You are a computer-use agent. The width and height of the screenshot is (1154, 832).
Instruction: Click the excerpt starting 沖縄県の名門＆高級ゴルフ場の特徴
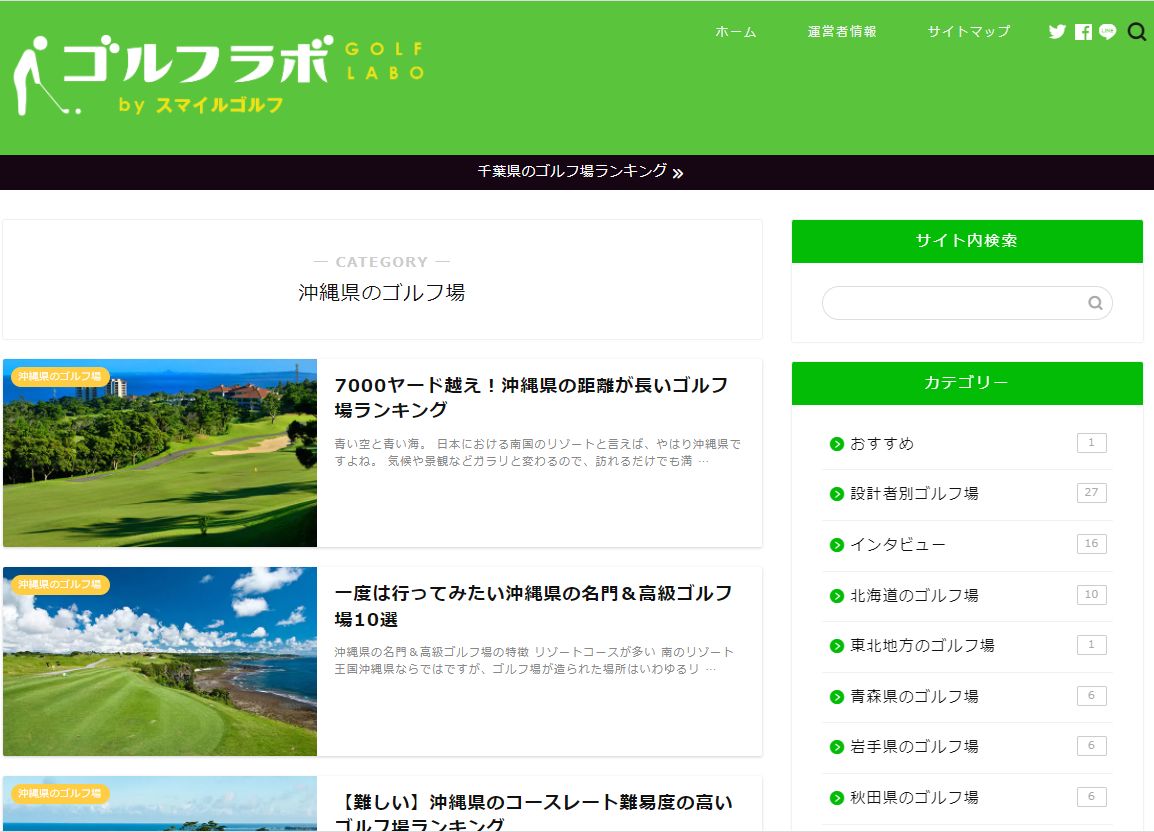[534, 660]
